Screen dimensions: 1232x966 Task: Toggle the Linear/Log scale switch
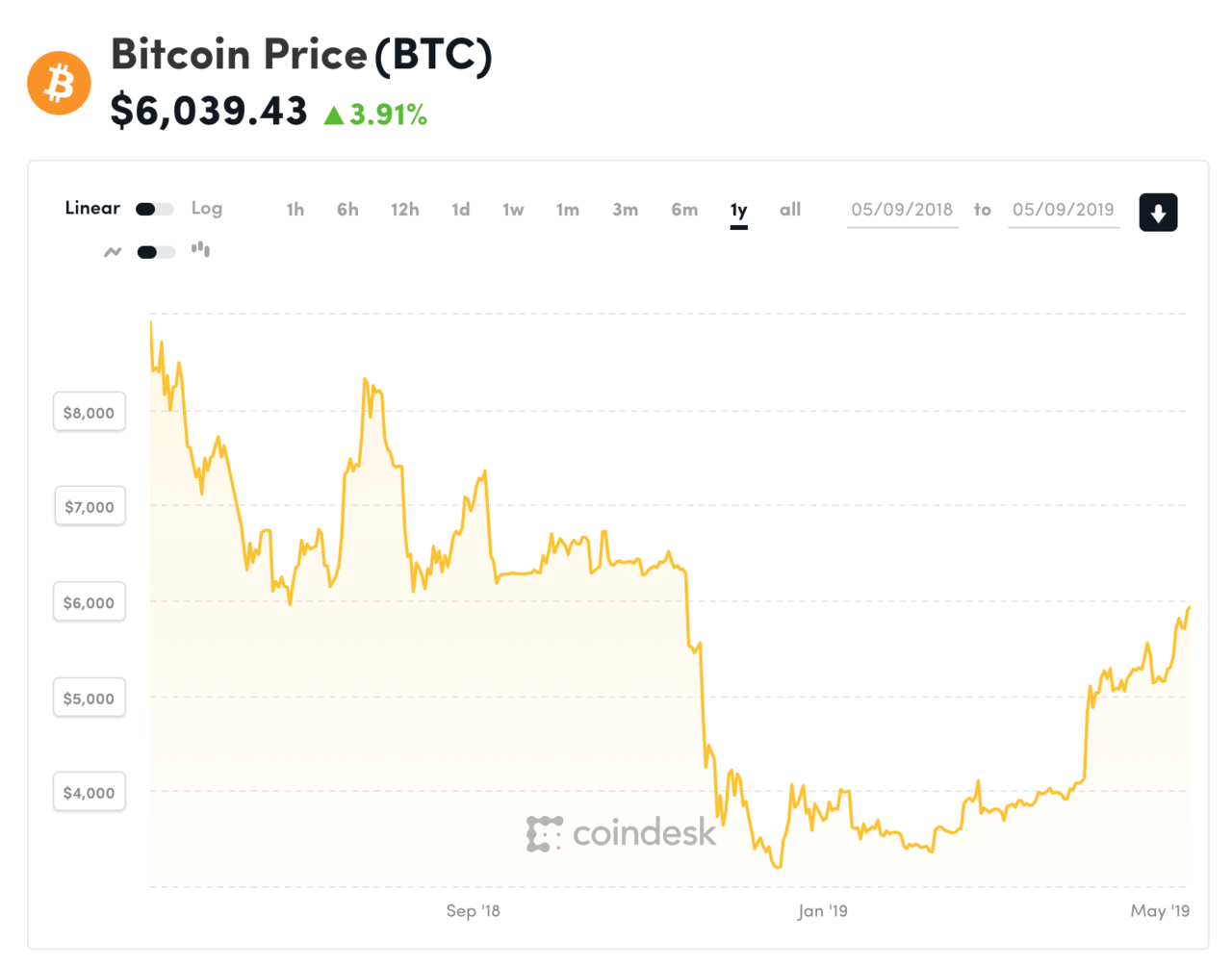155,209
